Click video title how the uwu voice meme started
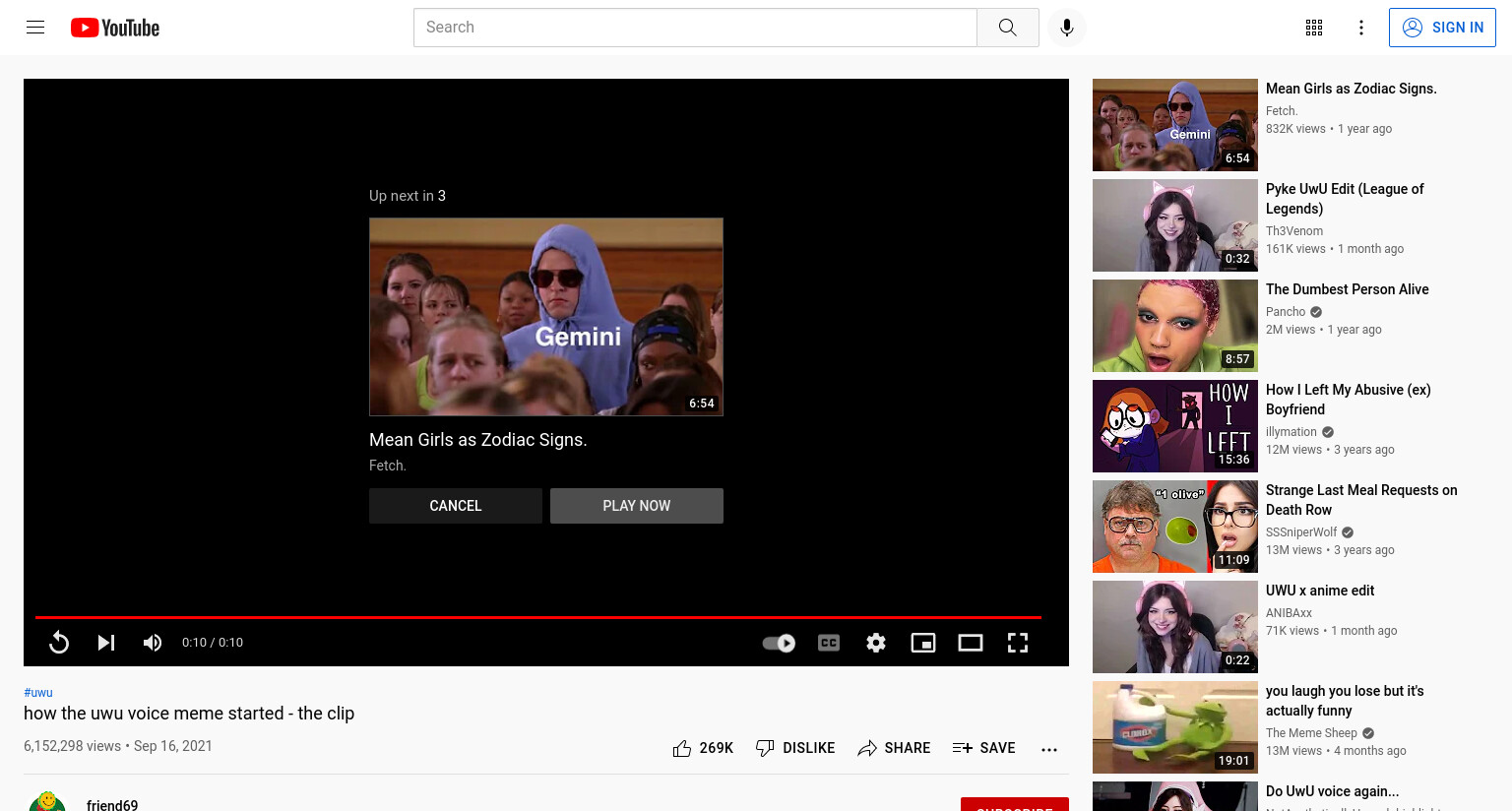Screen dimensions: 1512x811 point(189,714)
